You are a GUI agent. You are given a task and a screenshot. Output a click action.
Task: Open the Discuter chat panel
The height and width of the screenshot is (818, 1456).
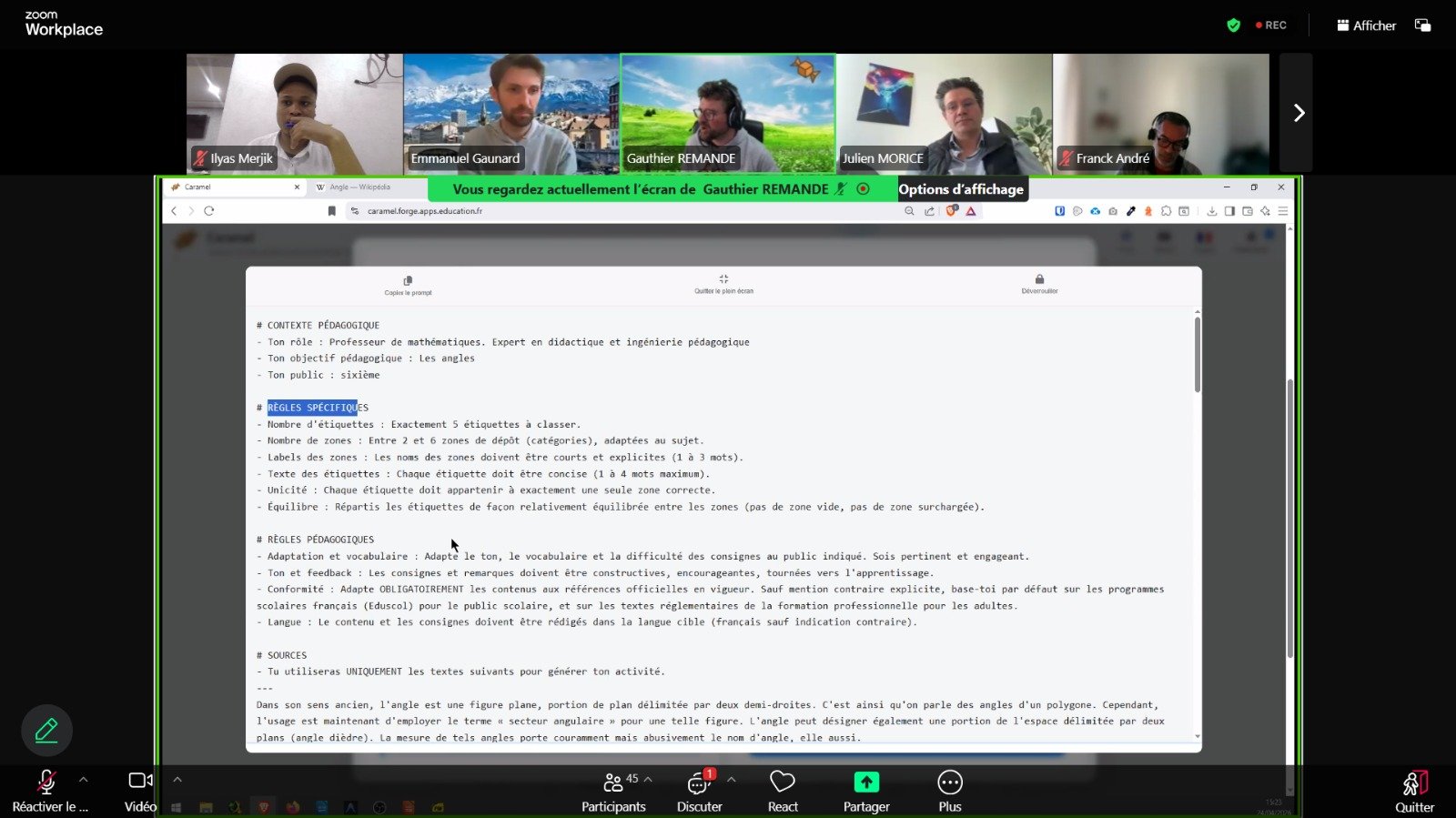[699, 791]
